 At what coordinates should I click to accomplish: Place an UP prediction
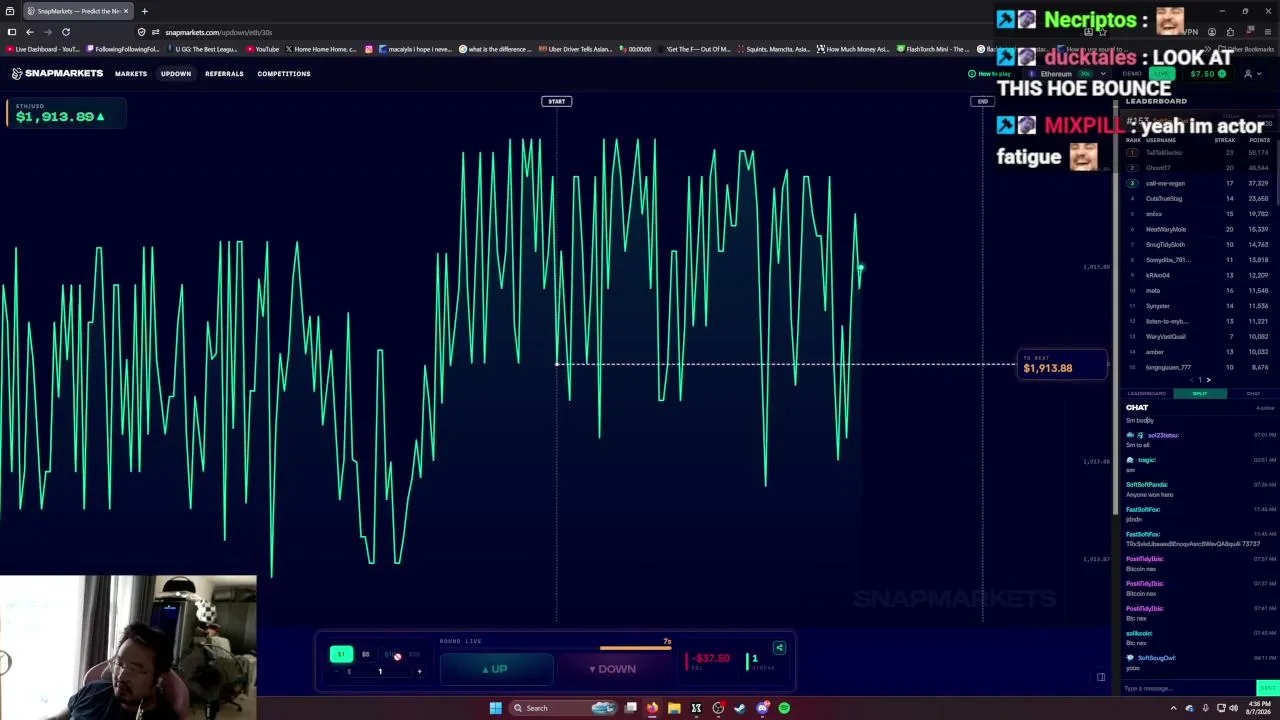coord(496,669)
